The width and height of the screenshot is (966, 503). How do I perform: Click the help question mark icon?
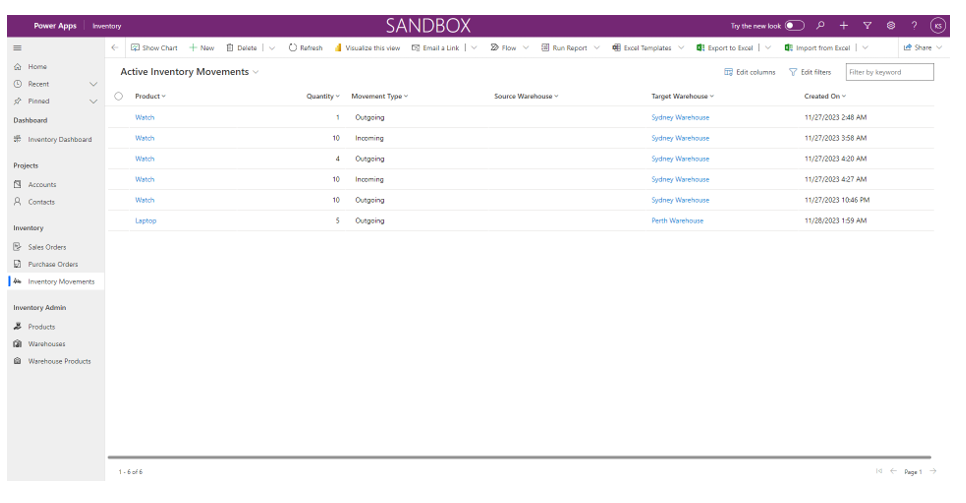click(914, 25)
